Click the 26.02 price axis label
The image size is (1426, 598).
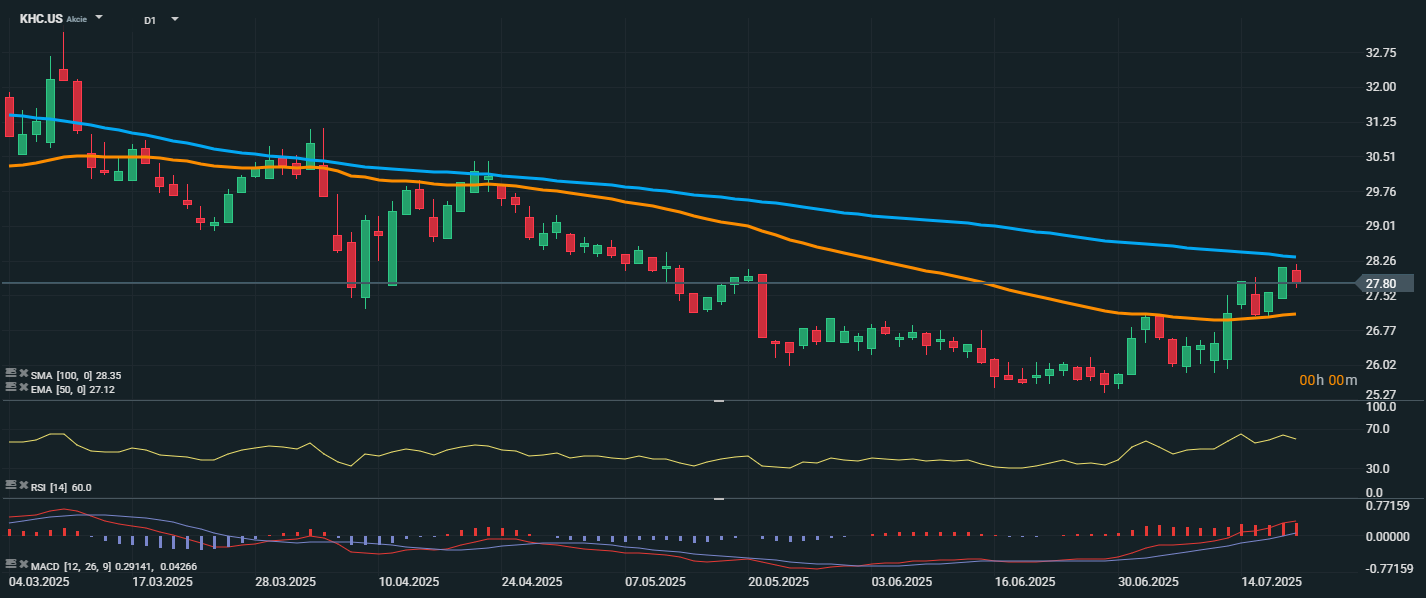[x=1380, y=365]
